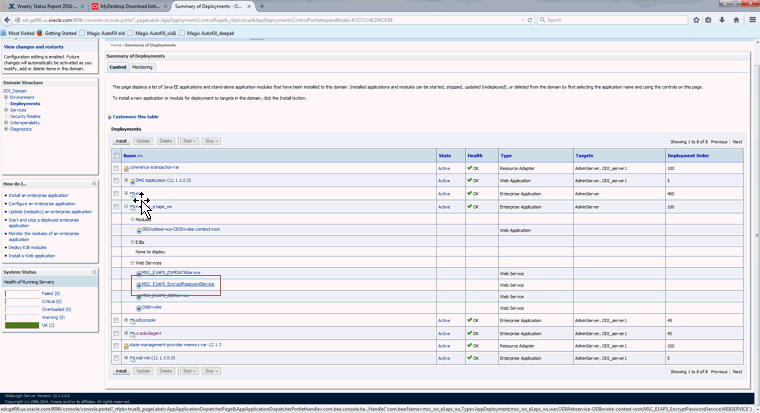Viewport: 760px width, 413px height.
Task: Expand the odiconsole deployment row
Action: tap(126, 320)
